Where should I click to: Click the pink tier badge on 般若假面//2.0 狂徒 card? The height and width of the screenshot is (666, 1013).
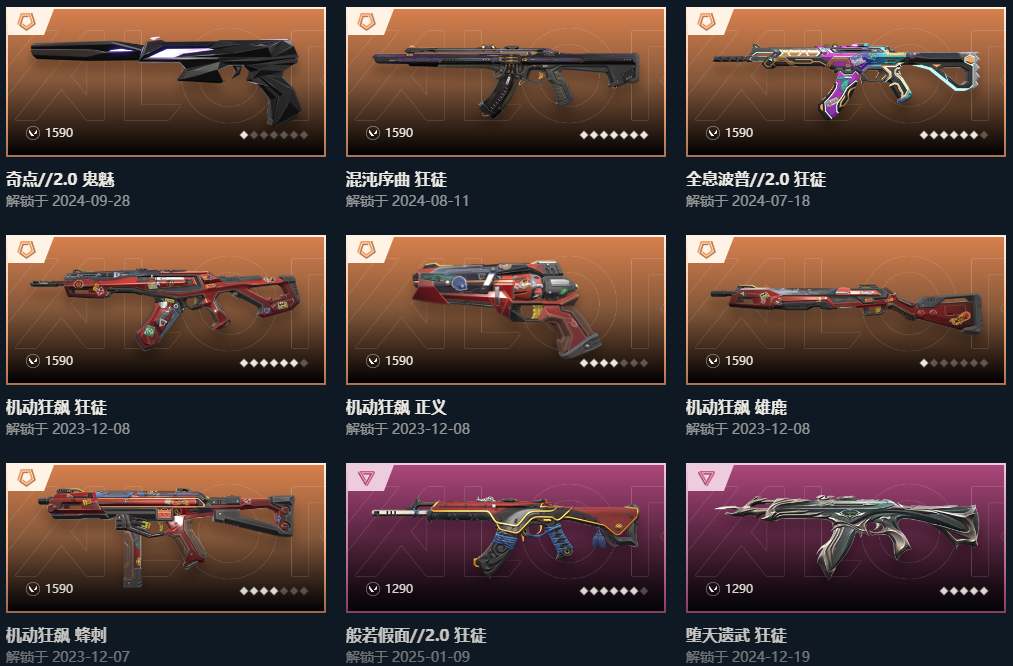coord(366,478)
